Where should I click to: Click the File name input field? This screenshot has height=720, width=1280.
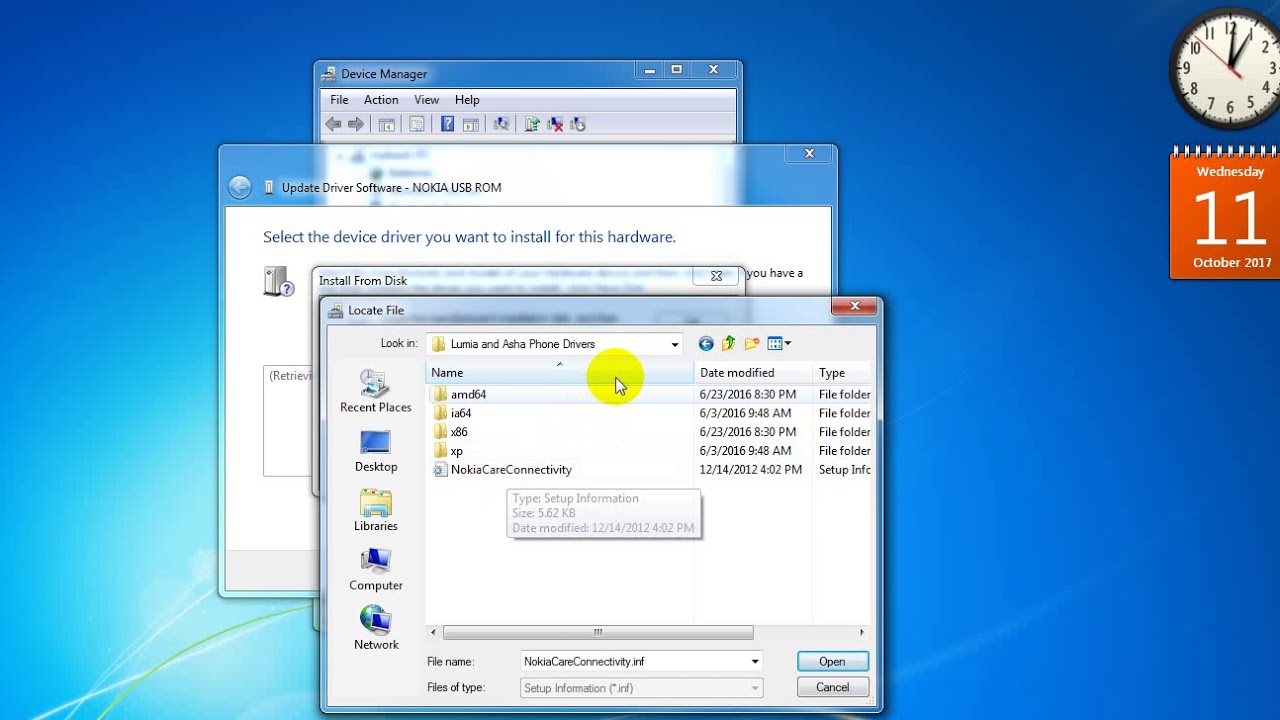(634, 661)
